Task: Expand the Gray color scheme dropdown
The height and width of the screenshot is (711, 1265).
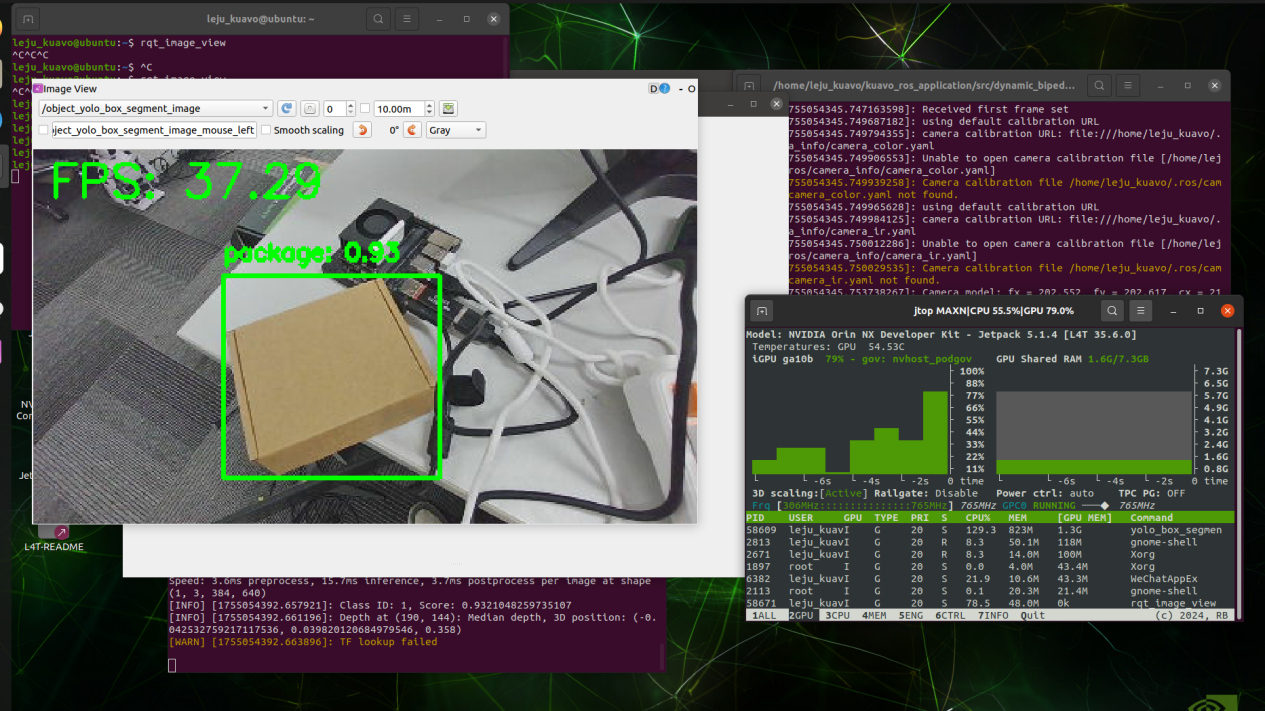Action: pos(455,130)
